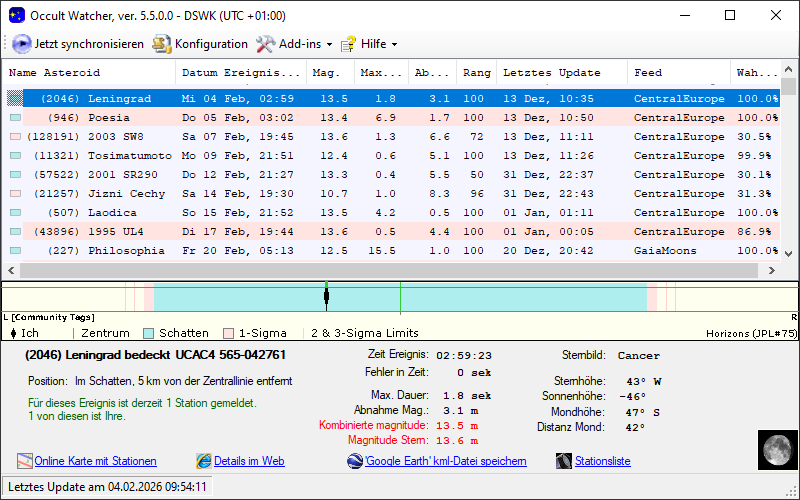Click status square icon of Leningrad row

click(15, 98)
